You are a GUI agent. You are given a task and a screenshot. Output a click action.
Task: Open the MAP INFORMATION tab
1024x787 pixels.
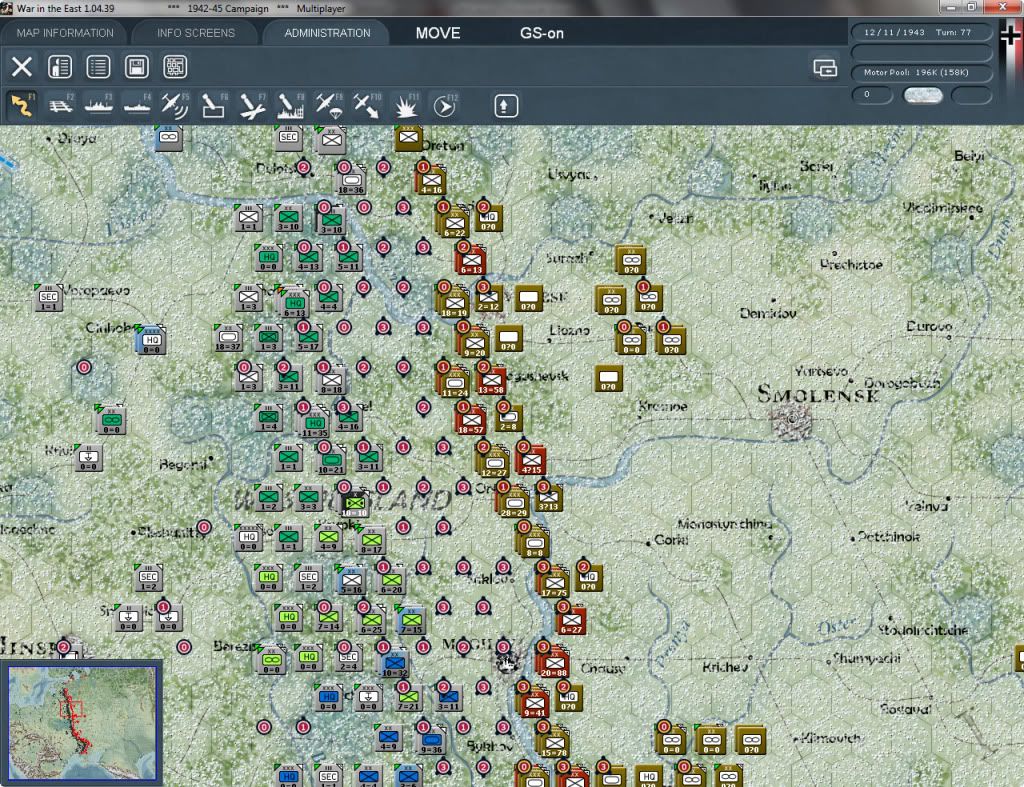click(x=65, y=33)
